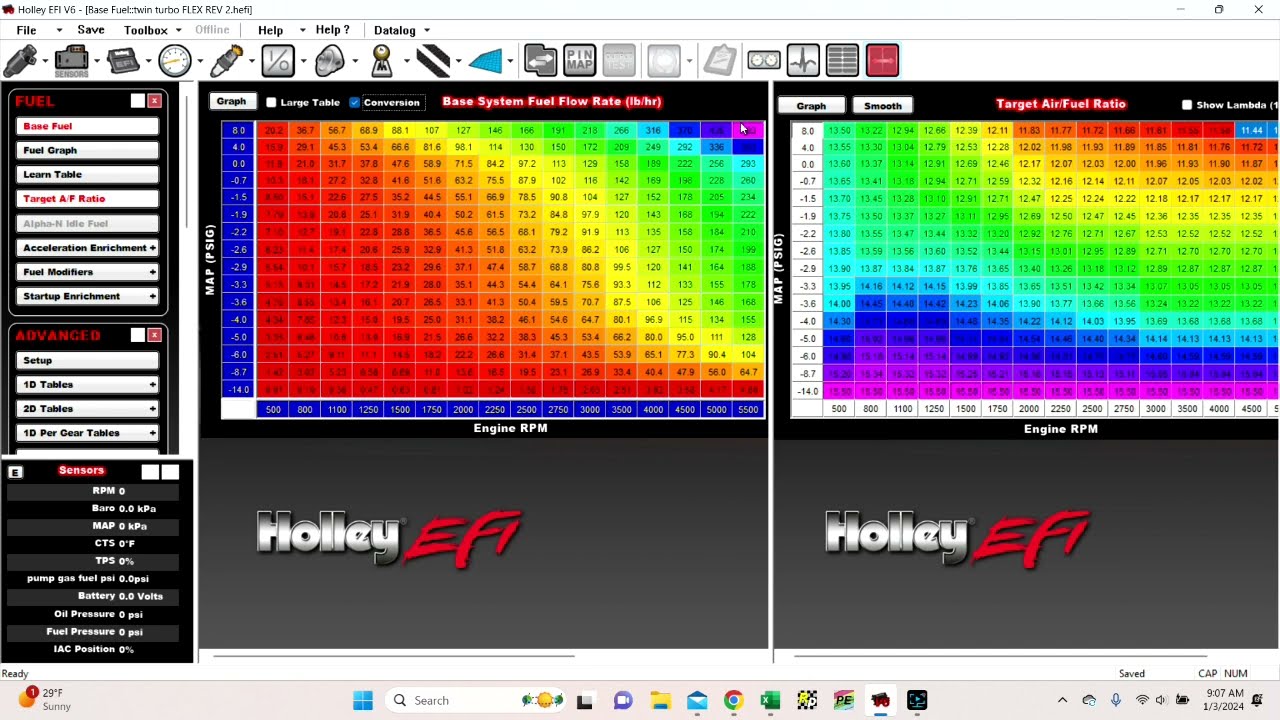Select the 8.0 MAP row in fuel table
1280x720 pixels.
point(238,130)
